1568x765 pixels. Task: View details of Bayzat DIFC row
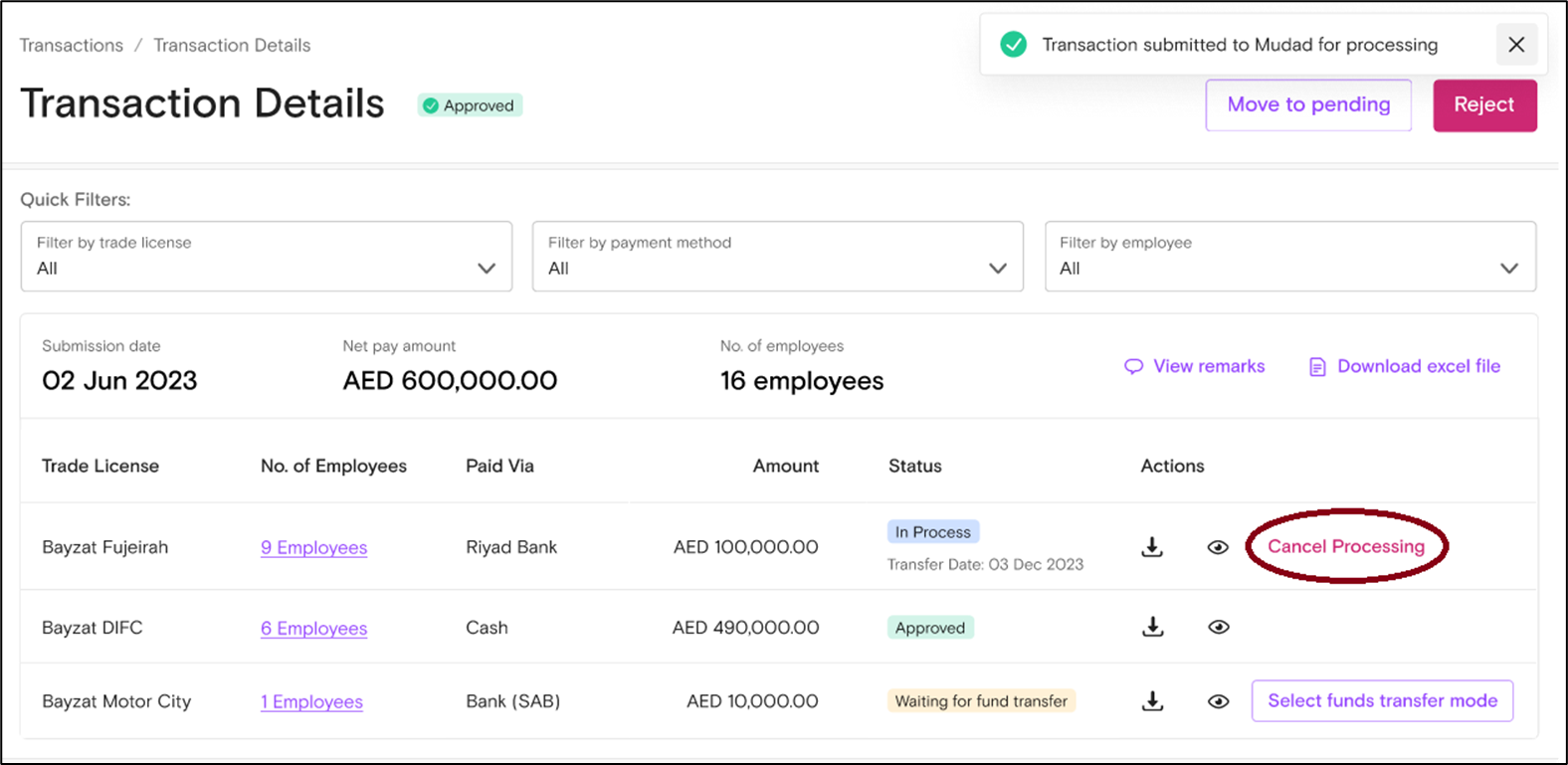click(1218, 627)
